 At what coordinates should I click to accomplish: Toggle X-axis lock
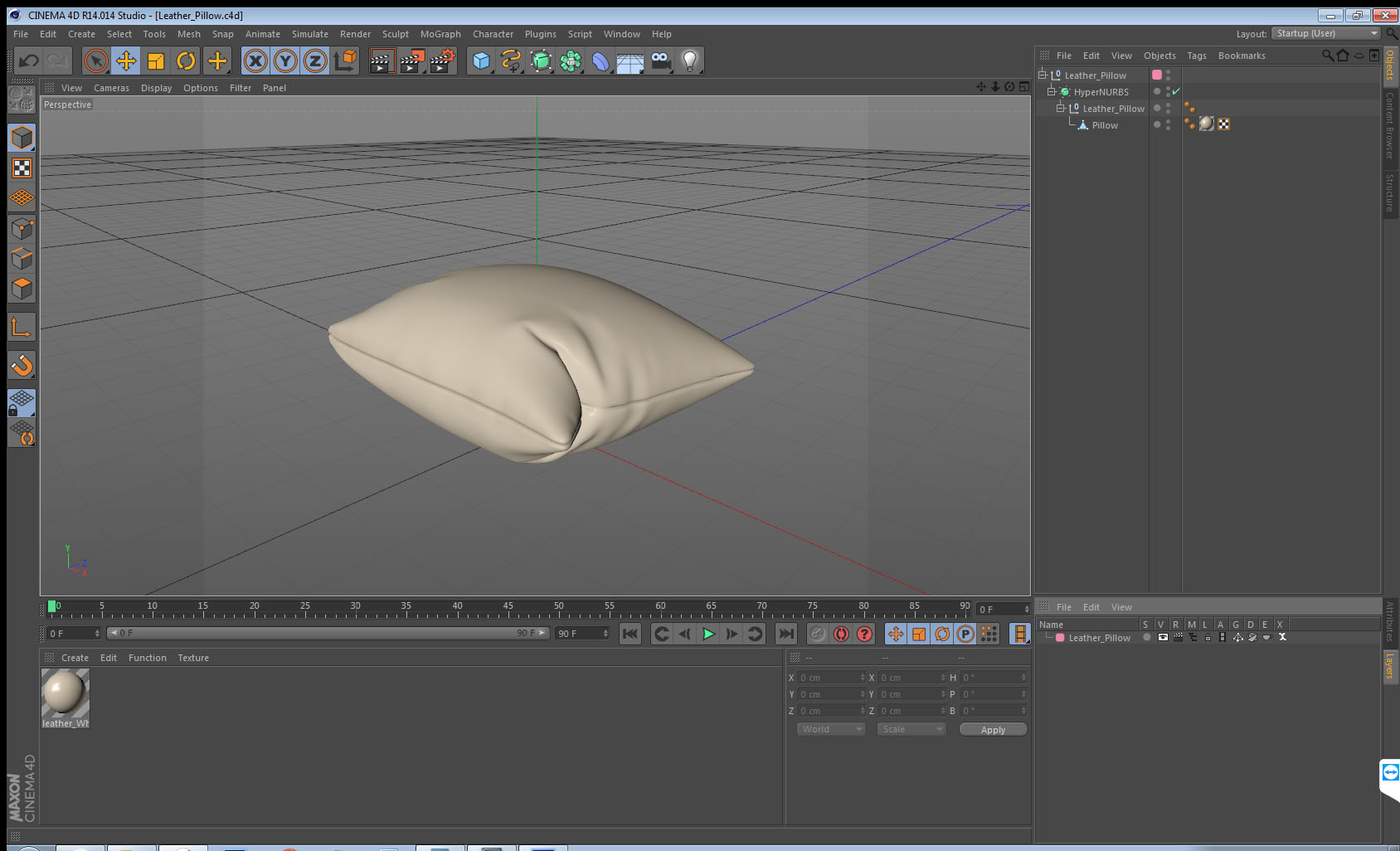click(255, 61)
